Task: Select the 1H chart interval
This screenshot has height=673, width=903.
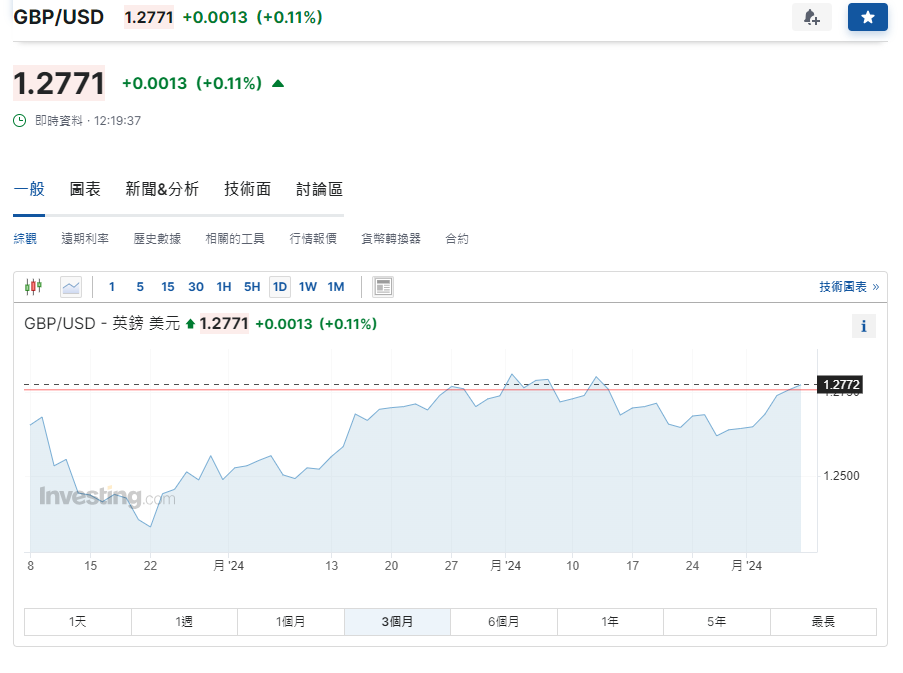Action: click(224, 287)
